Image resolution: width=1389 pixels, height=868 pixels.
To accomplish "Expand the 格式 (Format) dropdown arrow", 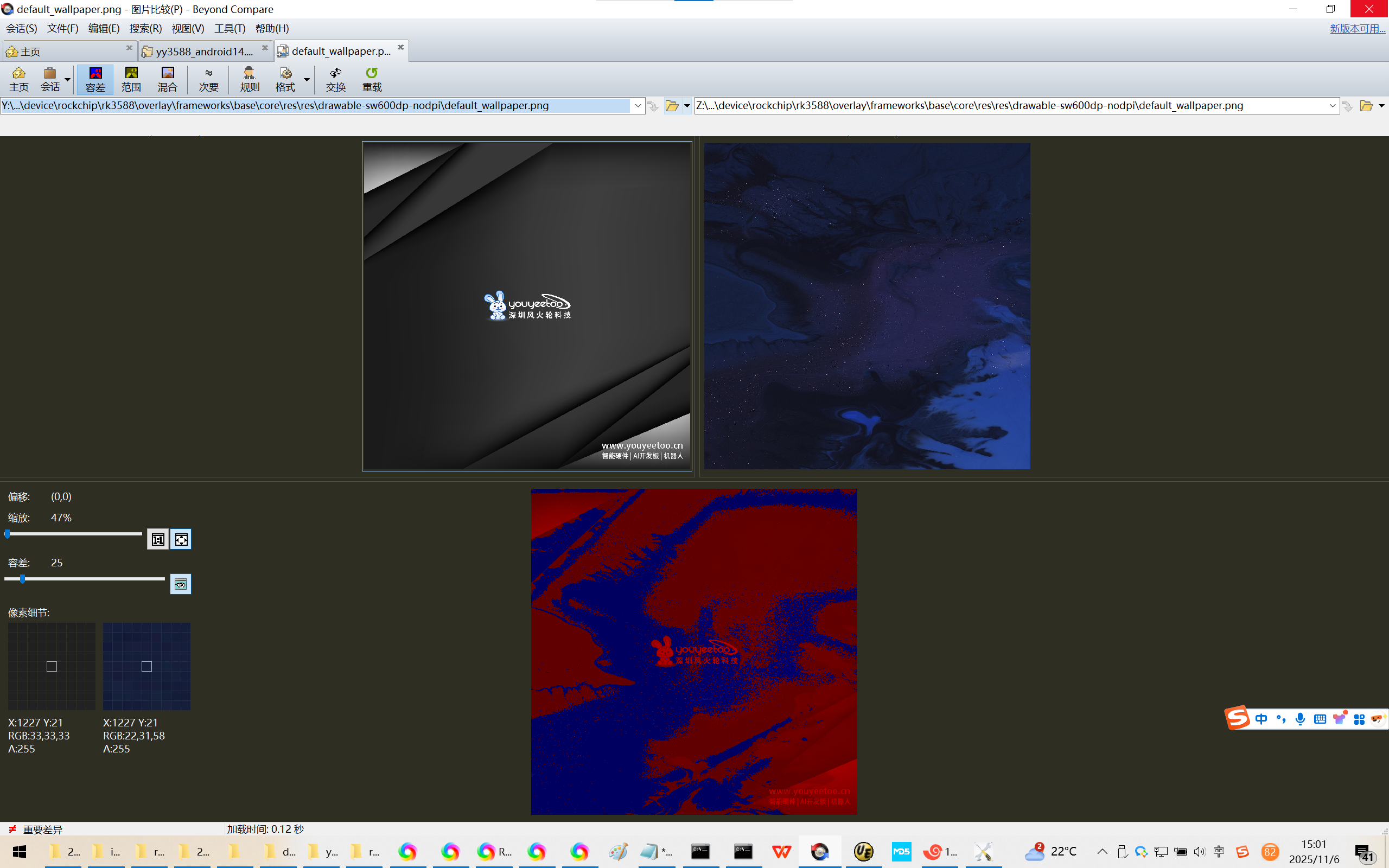I will click(x=307, y=79).
